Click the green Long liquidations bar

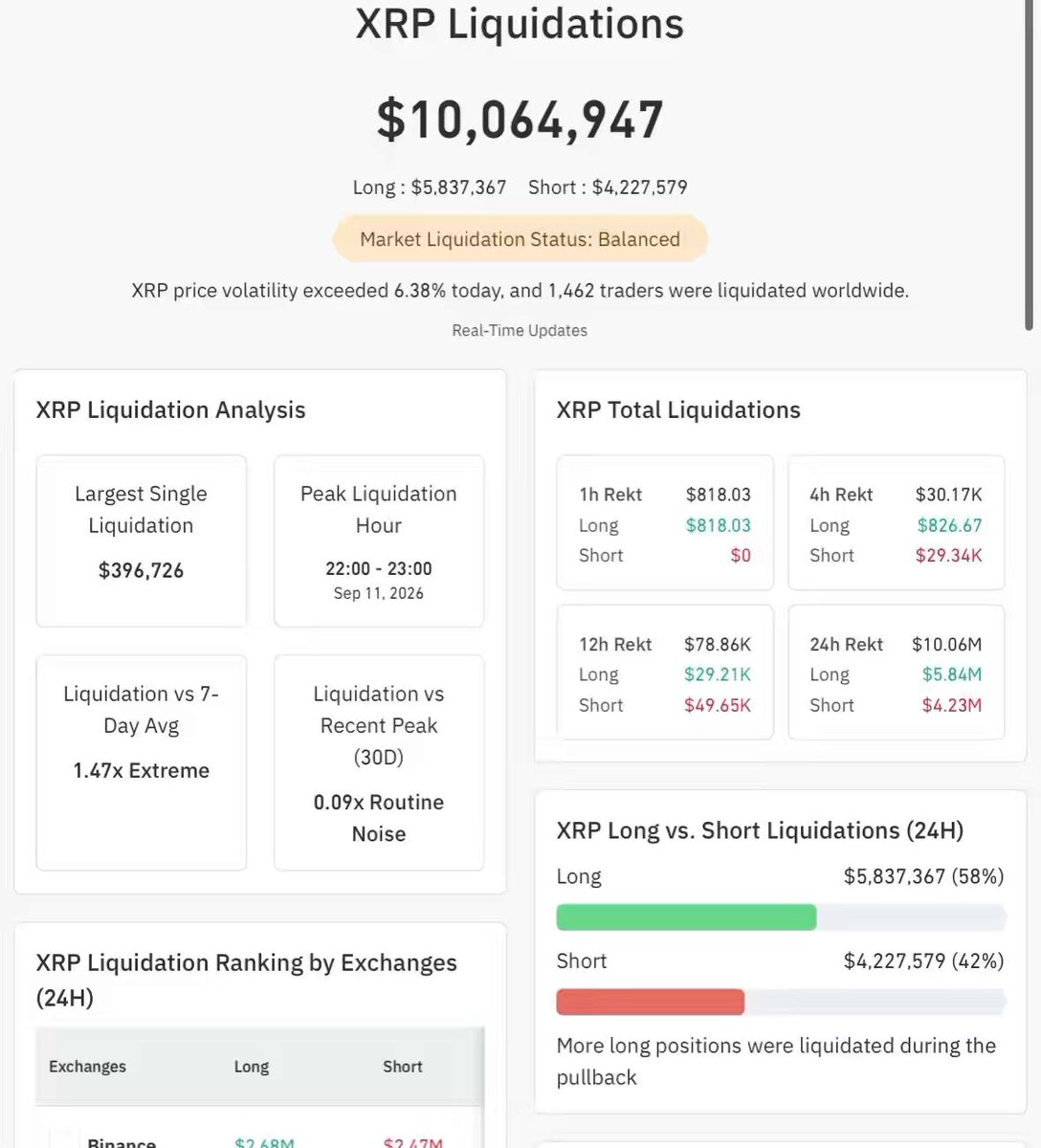pos(686,917)
